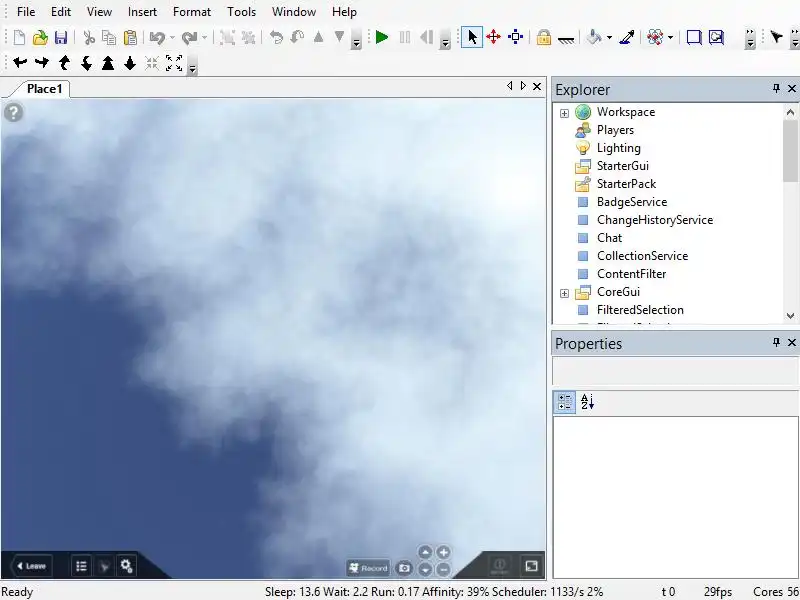Toggle fullscreen icon in viewport corner

(x=531, y=566)
